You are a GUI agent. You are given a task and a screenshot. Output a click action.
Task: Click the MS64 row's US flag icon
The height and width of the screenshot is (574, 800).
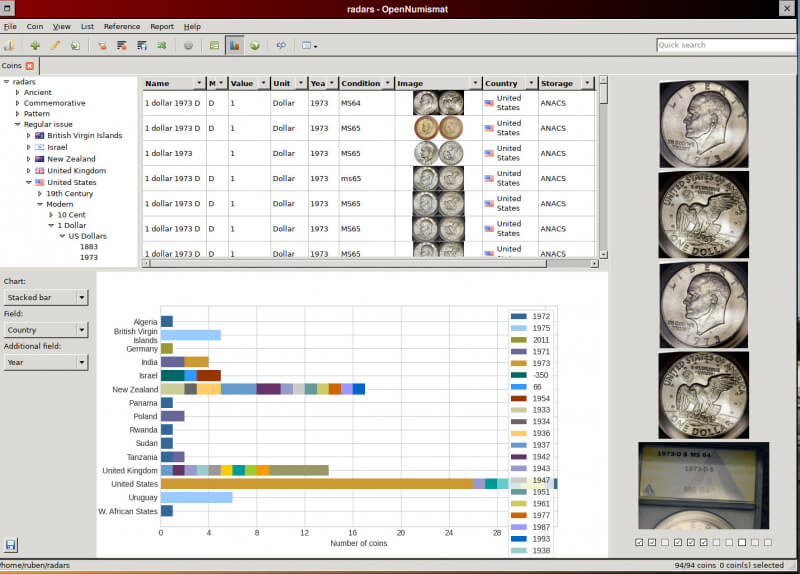[x=489, y=103]
